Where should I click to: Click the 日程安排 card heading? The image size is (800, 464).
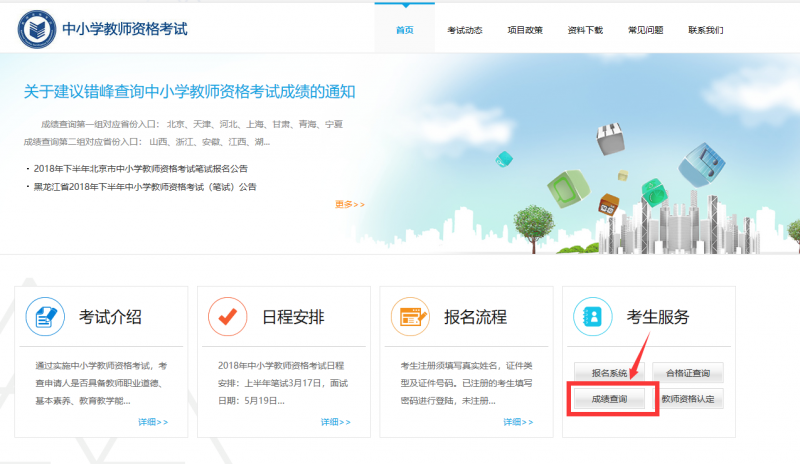pyautogui.click(x=293, y=316)
